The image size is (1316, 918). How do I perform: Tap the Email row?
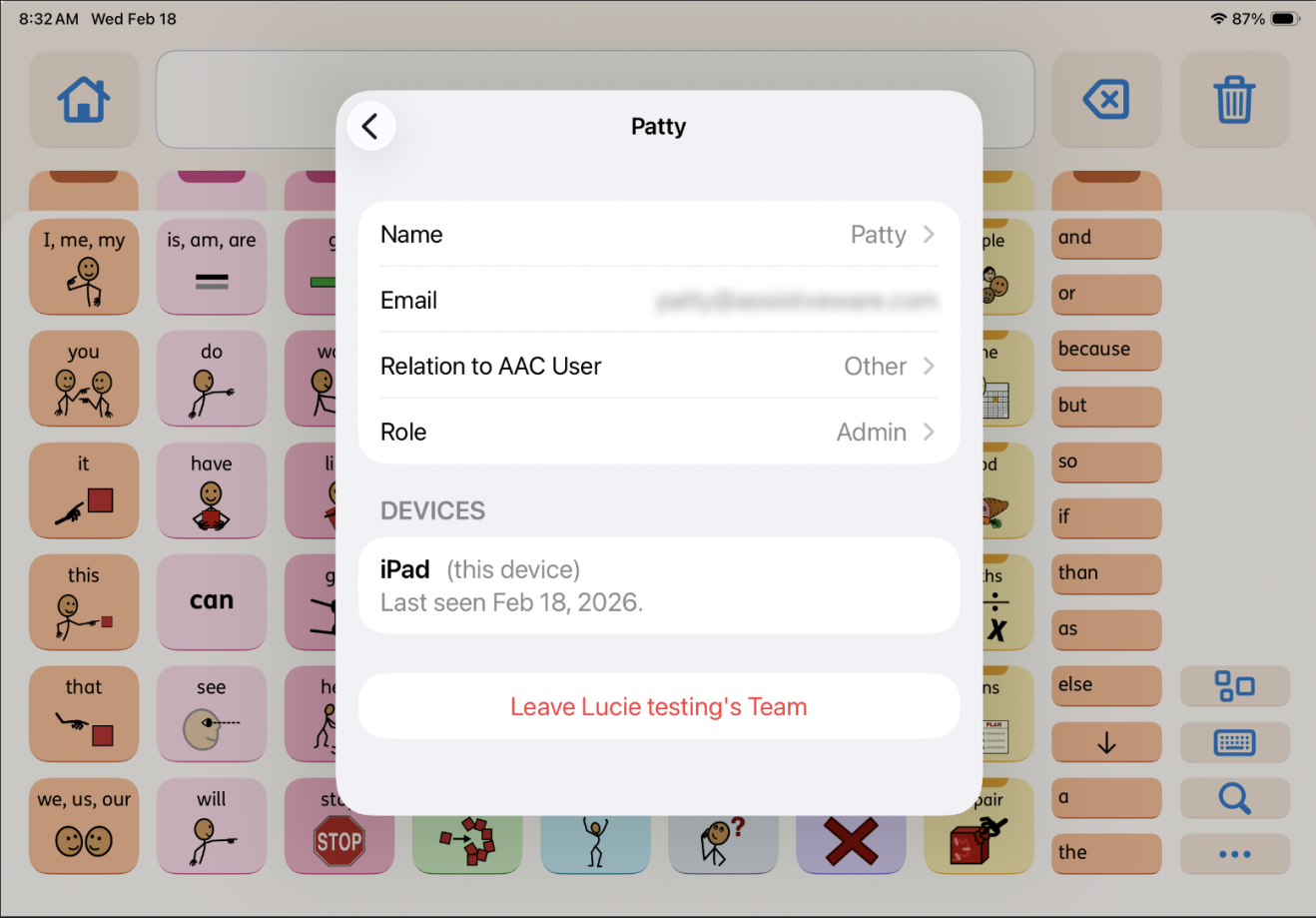point(658,301)
